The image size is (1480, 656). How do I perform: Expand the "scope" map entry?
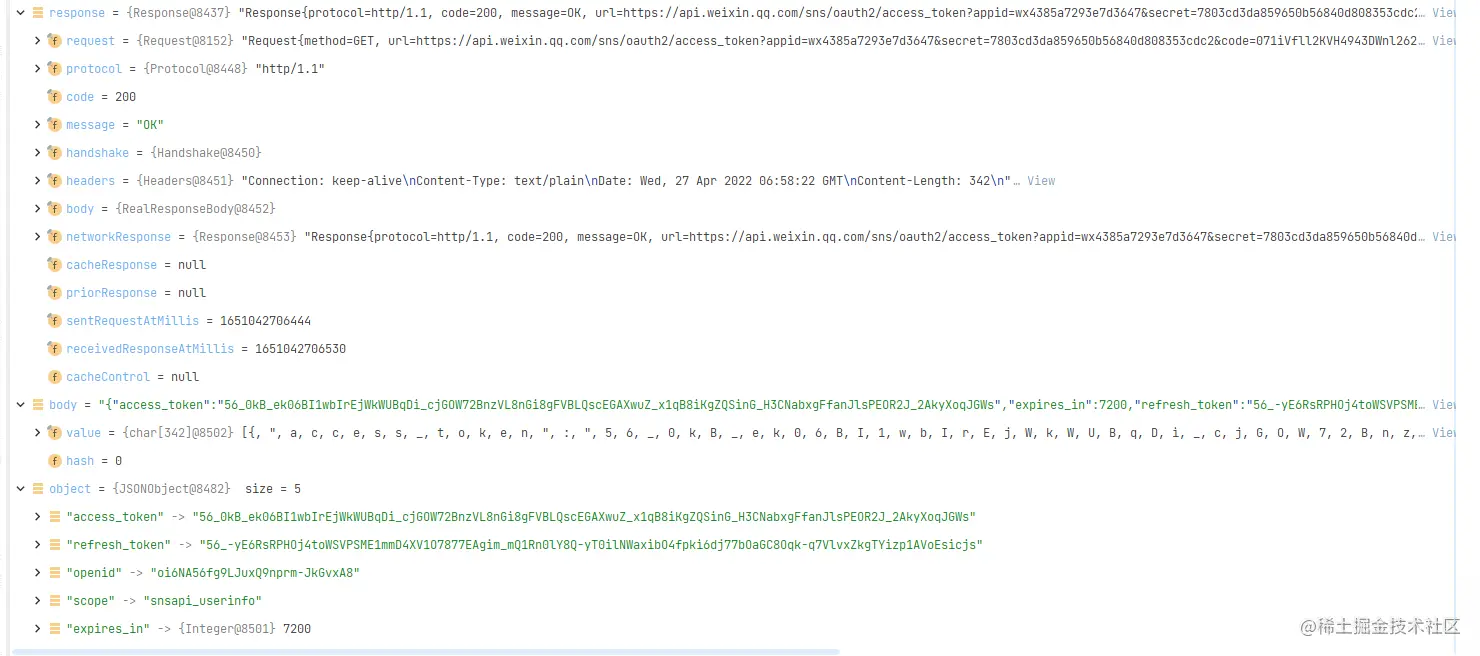pyautogui.click(x=38, y=601)
